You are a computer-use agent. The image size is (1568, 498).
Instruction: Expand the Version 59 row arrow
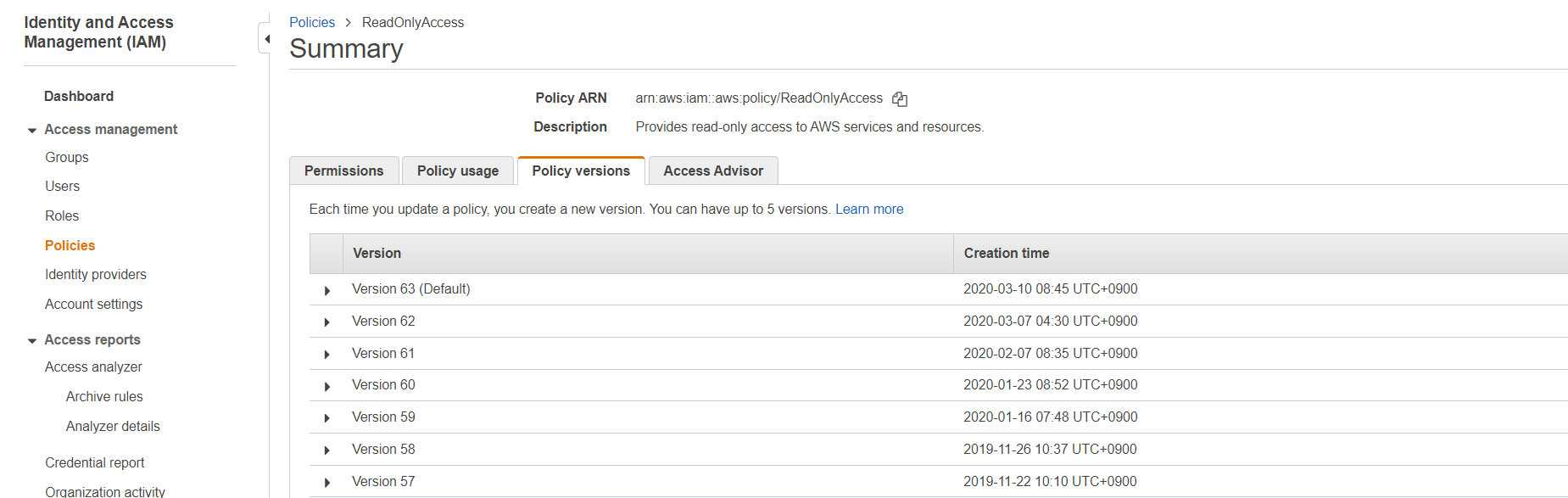[327, 418]
